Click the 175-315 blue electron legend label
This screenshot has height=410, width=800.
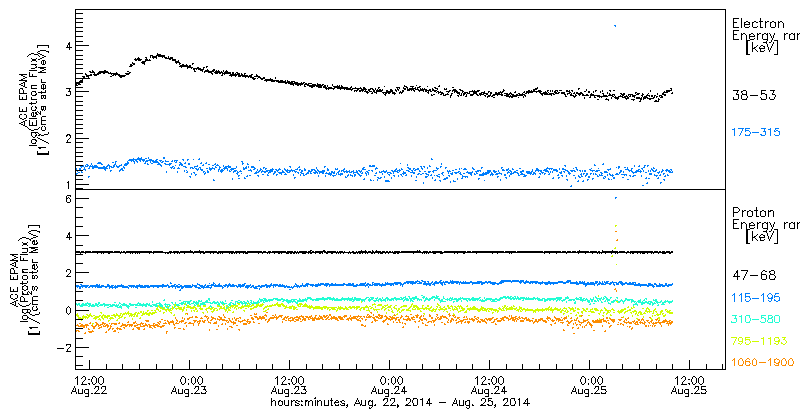756,132
